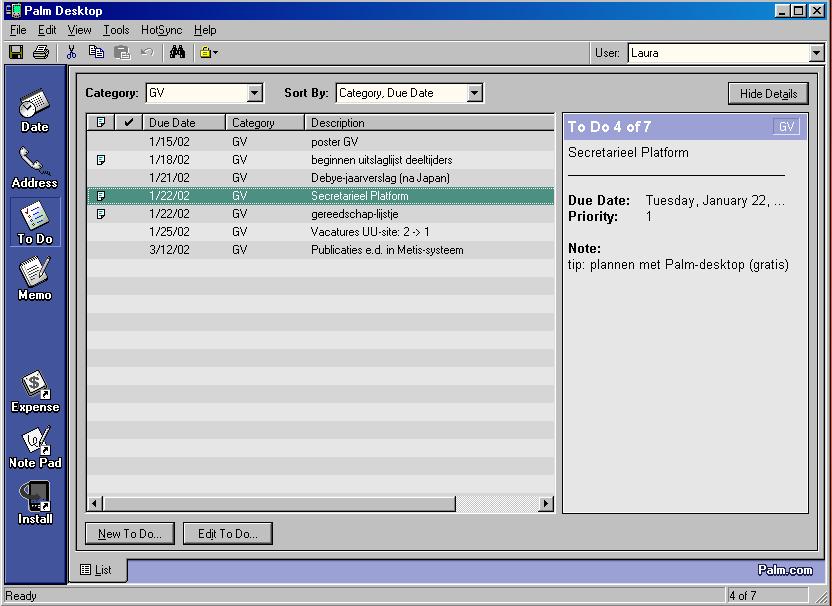Viewport: 832px width, 606px height.
Task: Click the Print toolbar icon
Action: pos(41,52)
